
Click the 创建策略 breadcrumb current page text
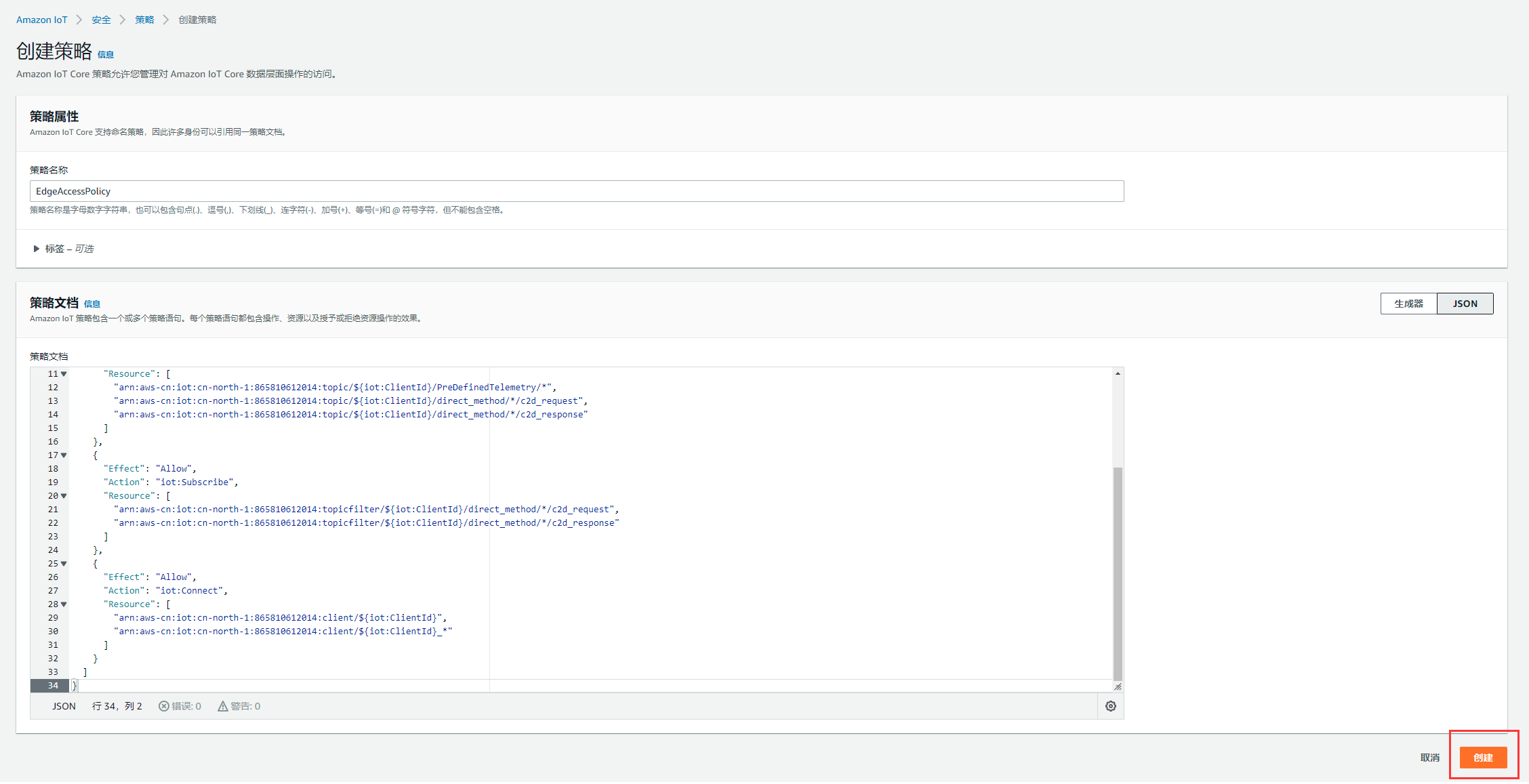197,20
